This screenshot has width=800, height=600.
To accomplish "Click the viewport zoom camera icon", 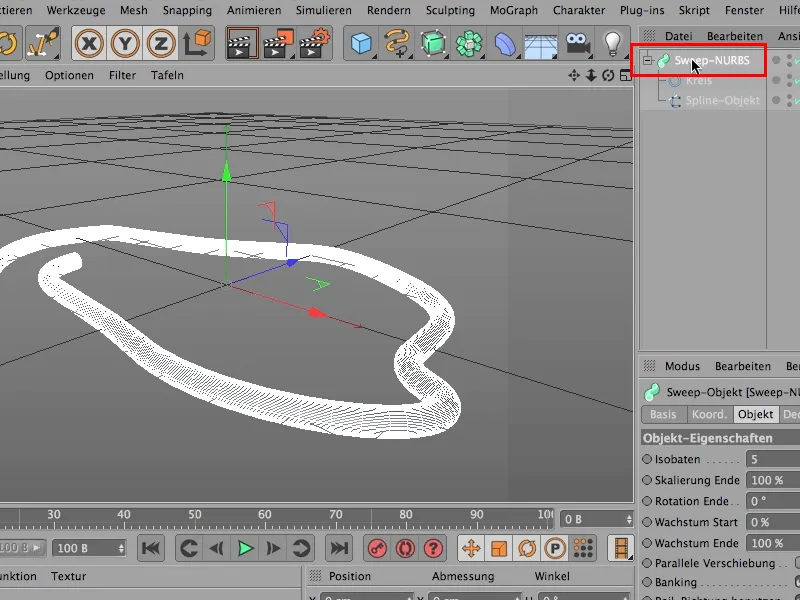I will point(591,76).
